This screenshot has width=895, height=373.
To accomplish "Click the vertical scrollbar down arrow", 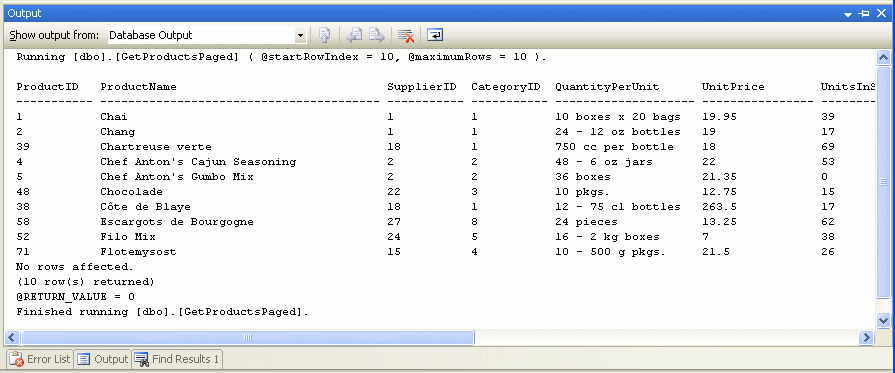I will [x=883, y=320].
